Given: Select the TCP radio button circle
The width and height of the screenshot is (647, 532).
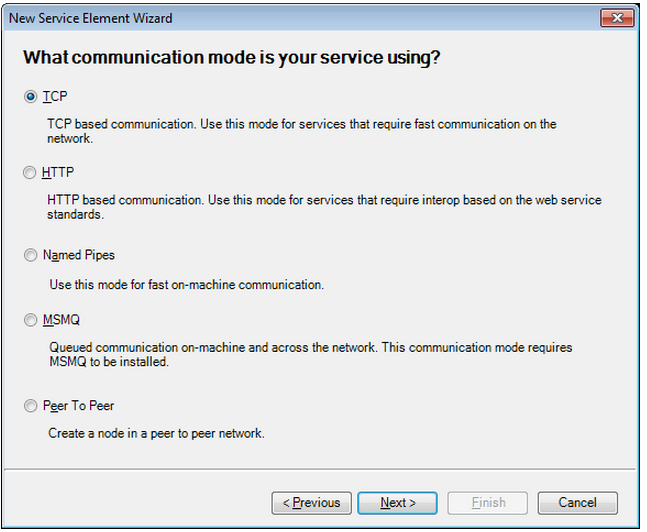Looking at the screenshot, I should (30, 97).
